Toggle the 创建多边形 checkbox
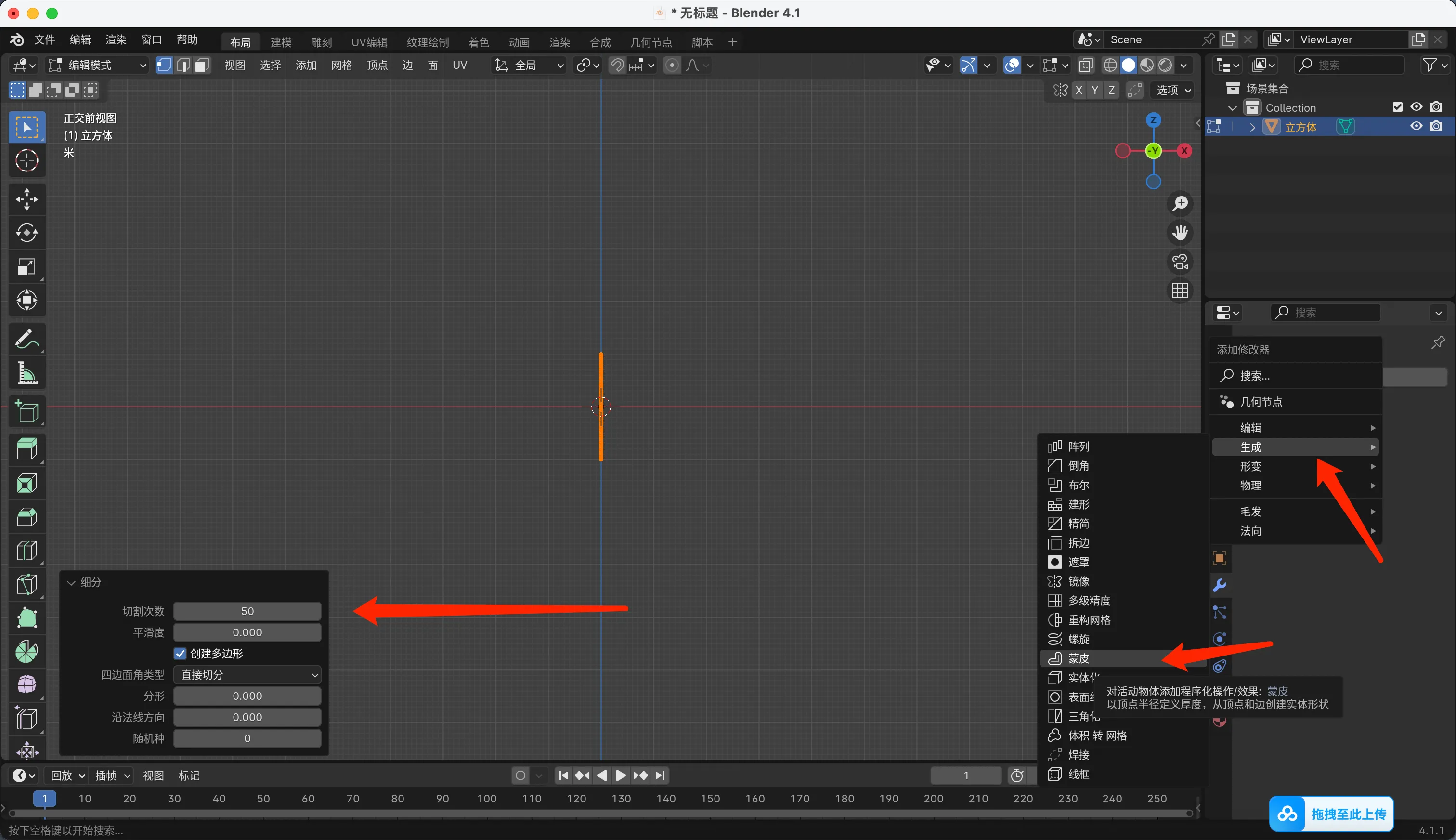The width and height of the screenshot is (1456, 840). coord(180,653)
